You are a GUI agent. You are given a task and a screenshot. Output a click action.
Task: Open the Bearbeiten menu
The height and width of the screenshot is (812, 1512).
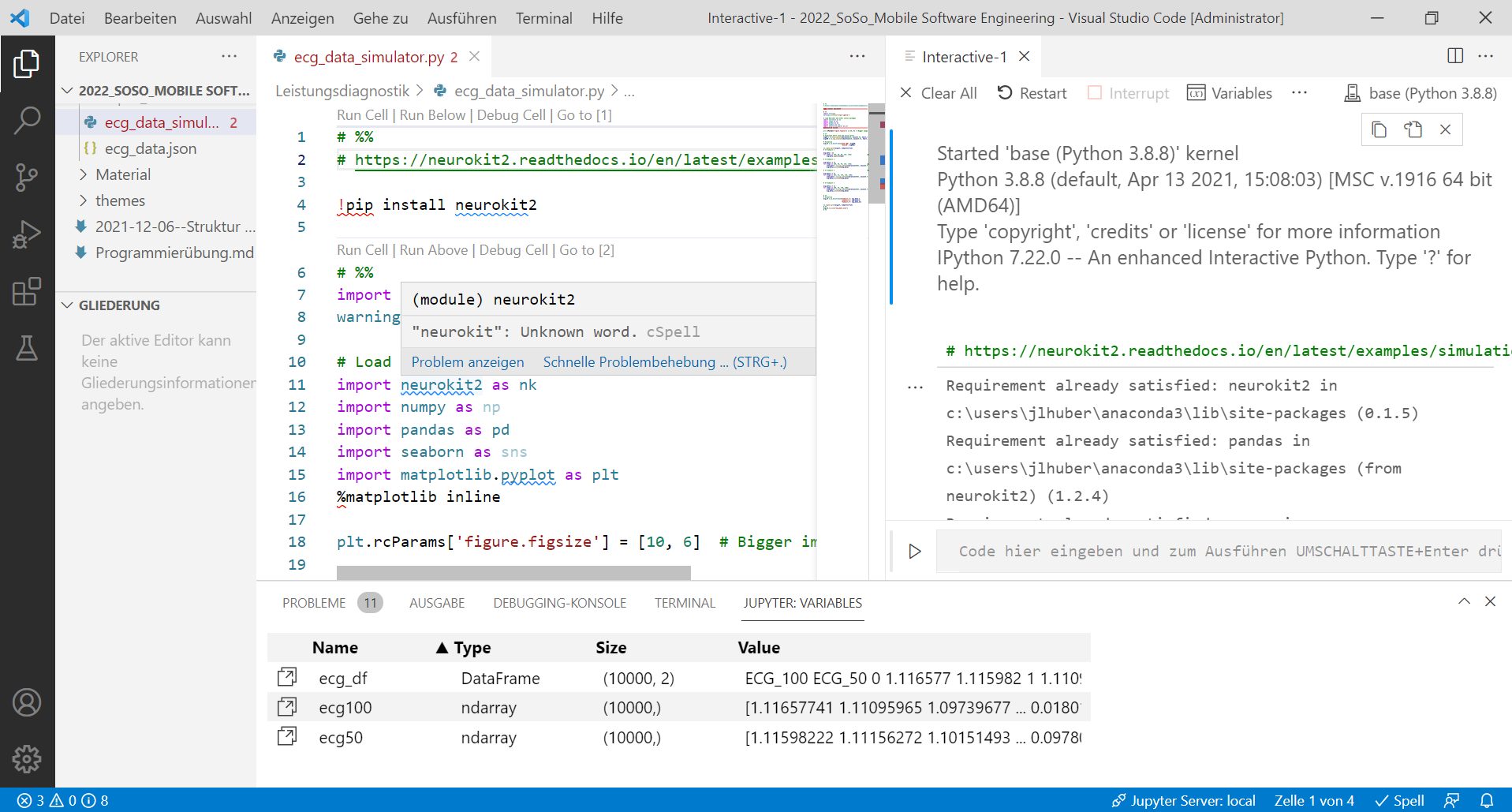[x=140, y=18]
